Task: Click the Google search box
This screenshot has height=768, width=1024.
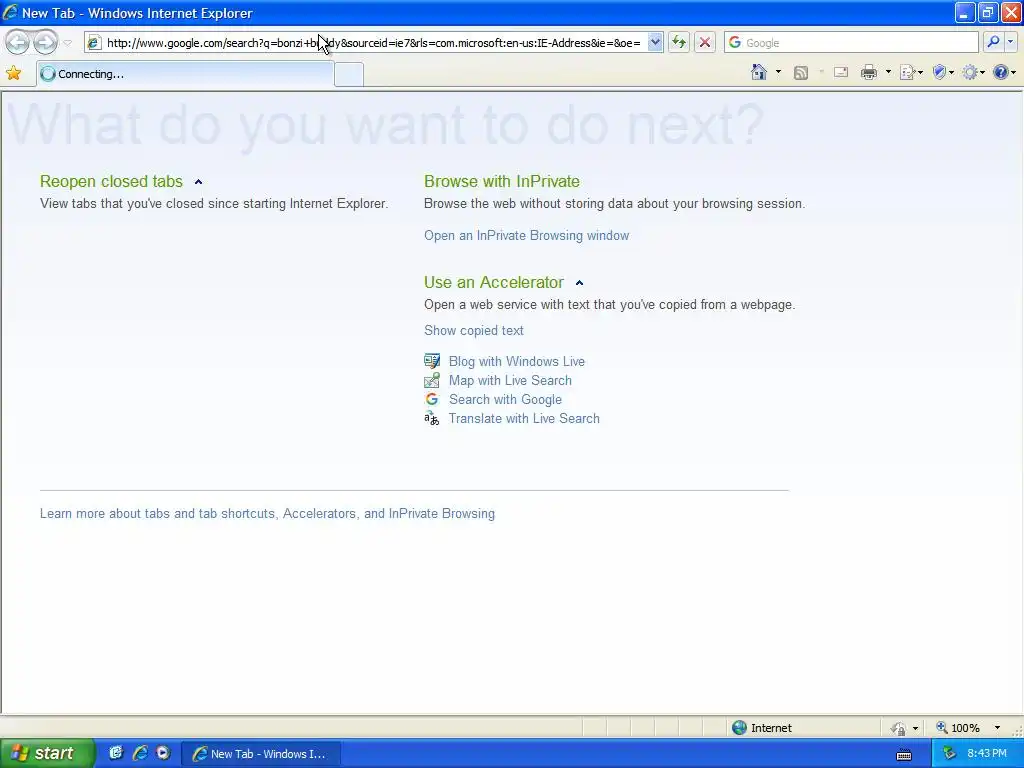Action: pos(851,42)
